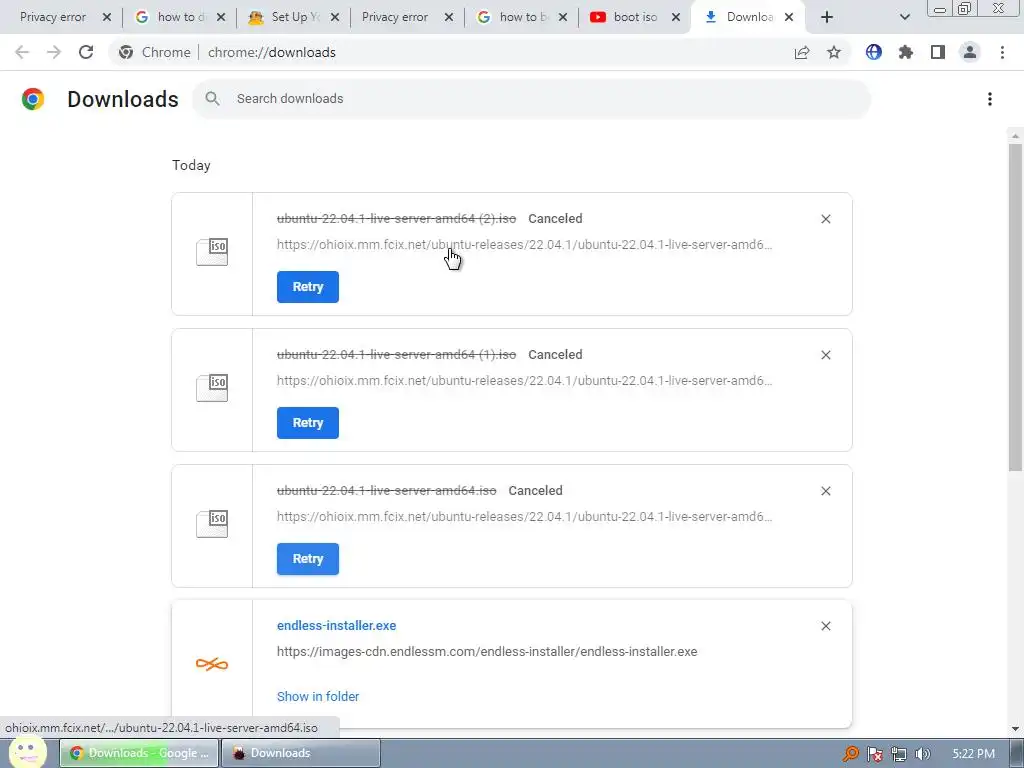Screen dimensions: 1024x768
Task: Remove endless-installer.exe from list
Action: 825,626
